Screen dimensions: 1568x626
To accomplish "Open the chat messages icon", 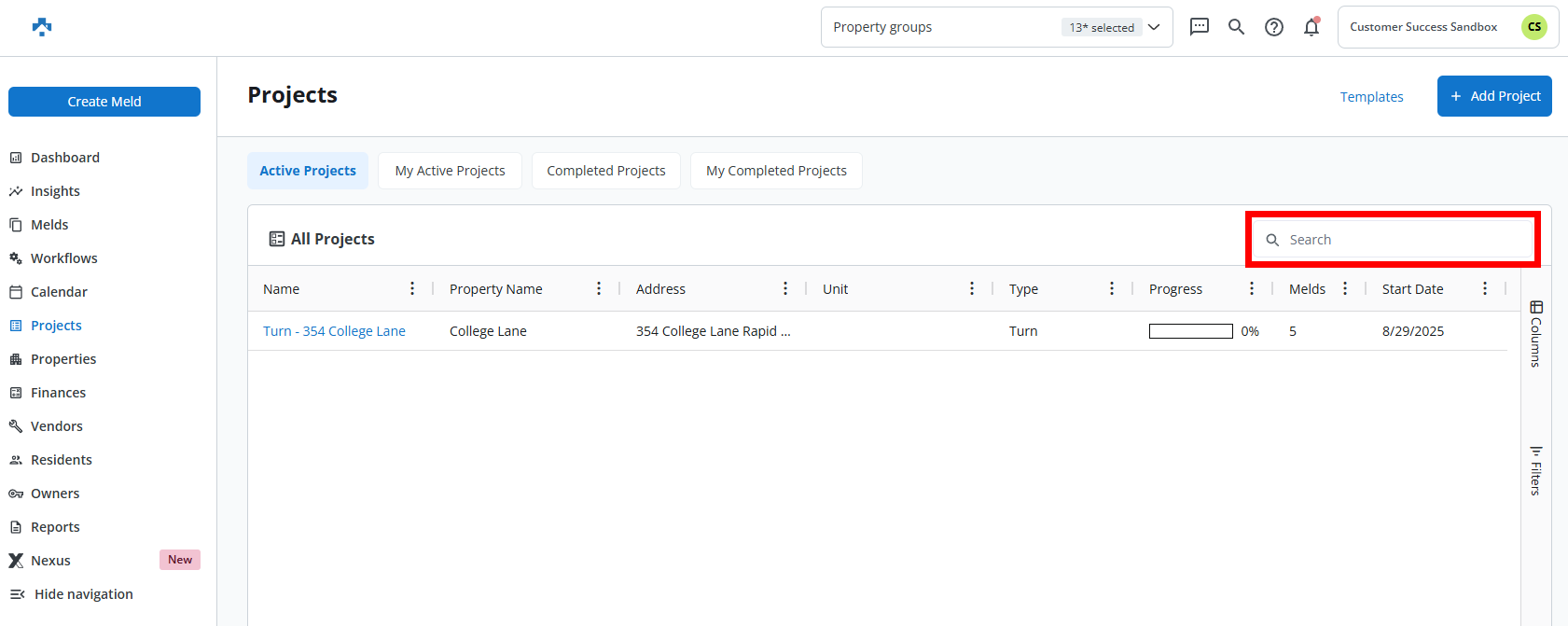I will 1199,27.
